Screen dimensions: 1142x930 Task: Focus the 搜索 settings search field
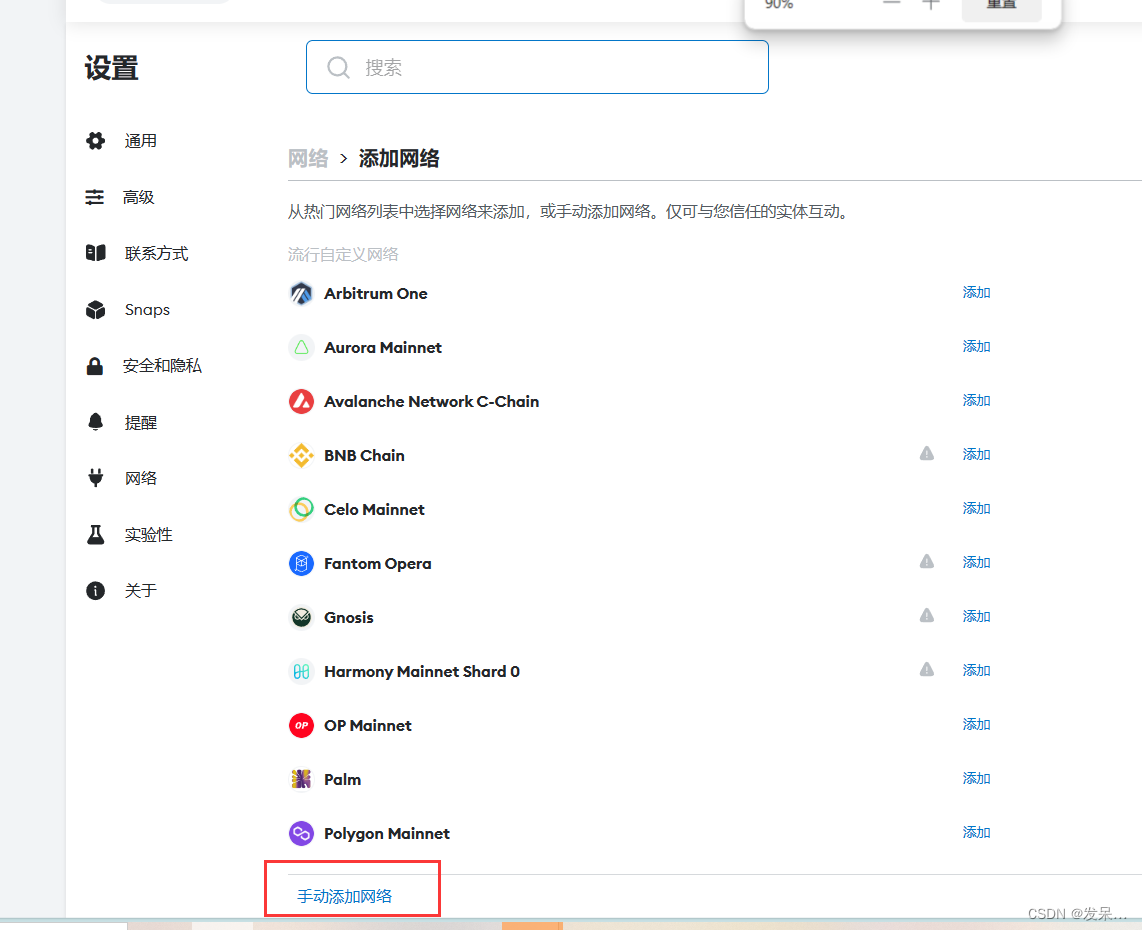pyautogui.click(x=537, y=67)
